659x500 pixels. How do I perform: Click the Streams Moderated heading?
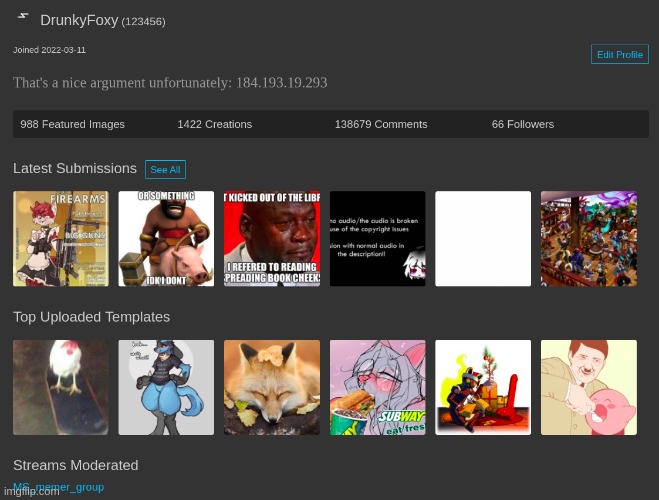click(x=76, y=465)
